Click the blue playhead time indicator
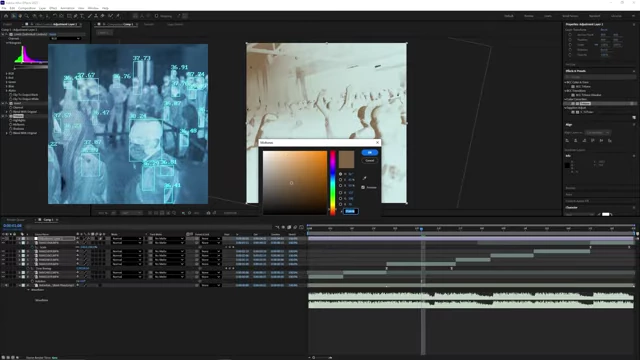The image size is (640, 360). pos(421,229)
